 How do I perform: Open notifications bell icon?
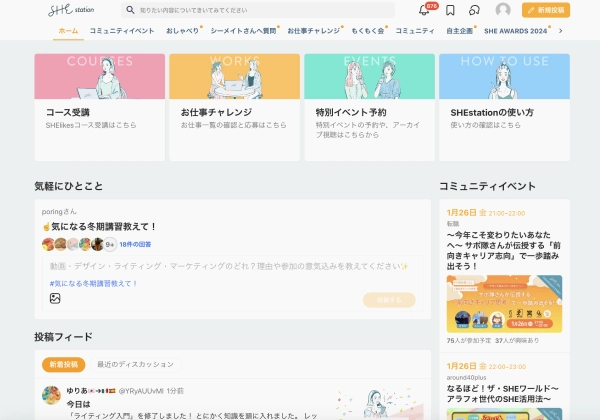click(x=424, y=10)
